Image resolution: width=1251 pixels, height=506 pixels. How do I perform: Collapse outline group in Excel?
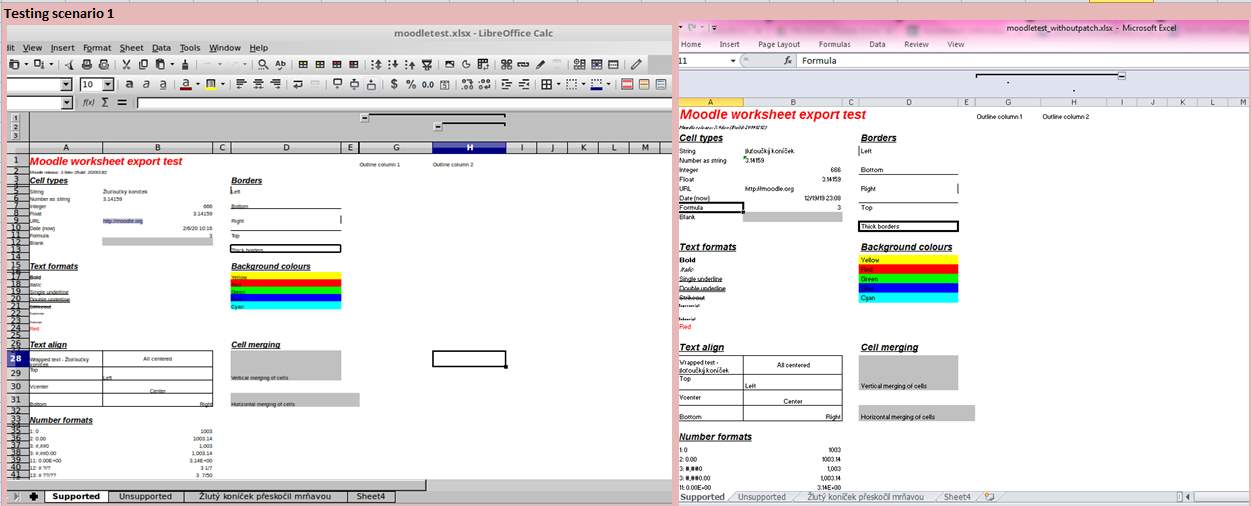tap(1122, 76)
